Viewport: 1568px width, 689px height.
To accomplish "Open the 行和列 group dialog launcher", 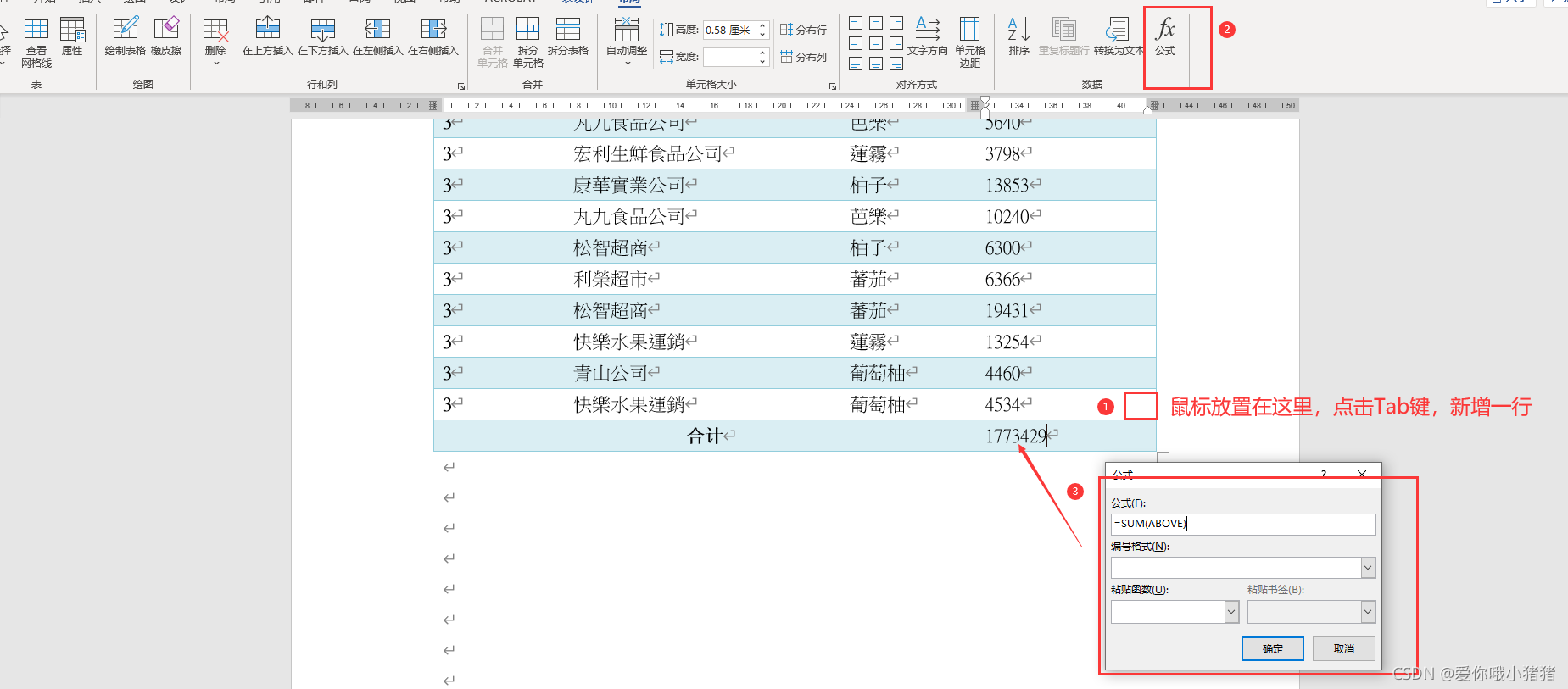I will 461,86.
